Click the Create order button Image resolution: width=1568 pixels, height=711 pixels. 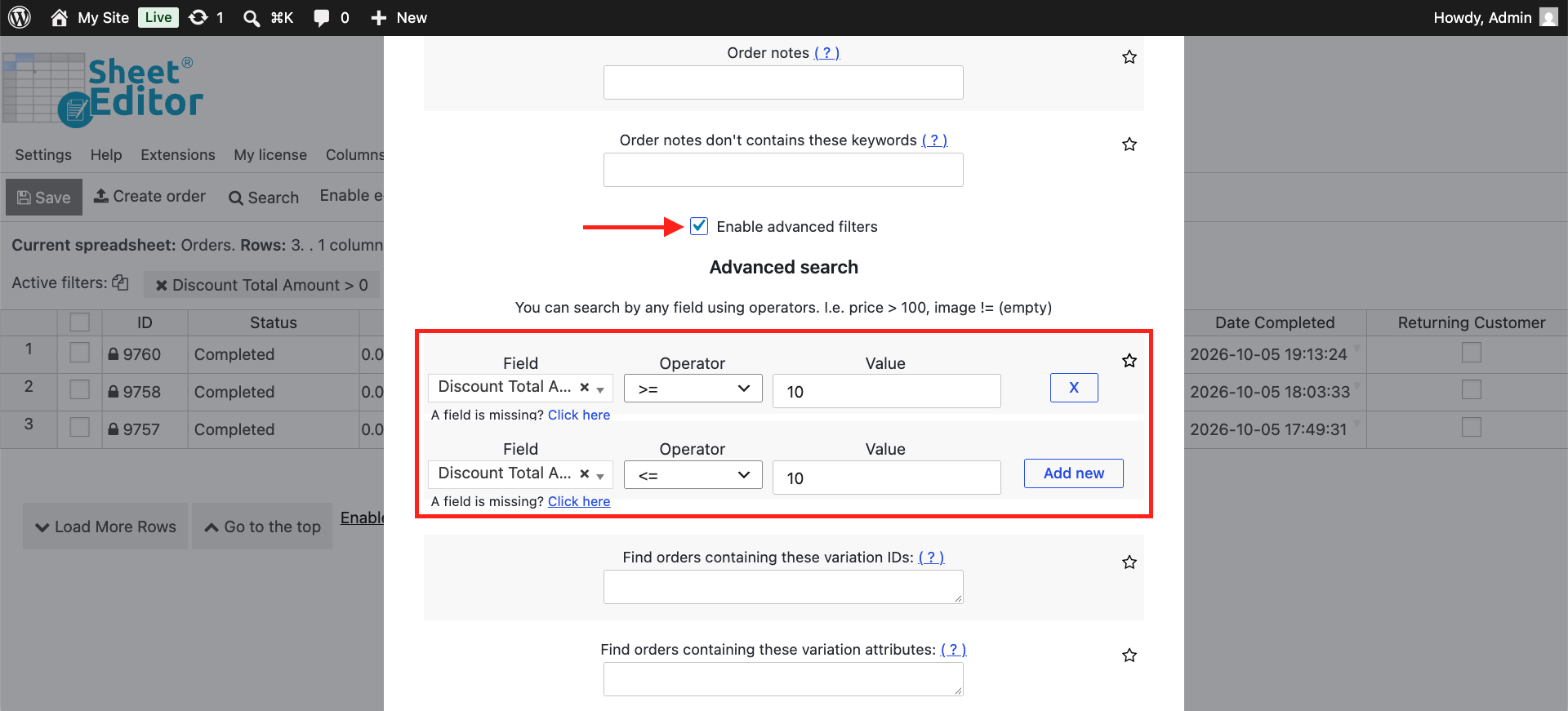150,197
